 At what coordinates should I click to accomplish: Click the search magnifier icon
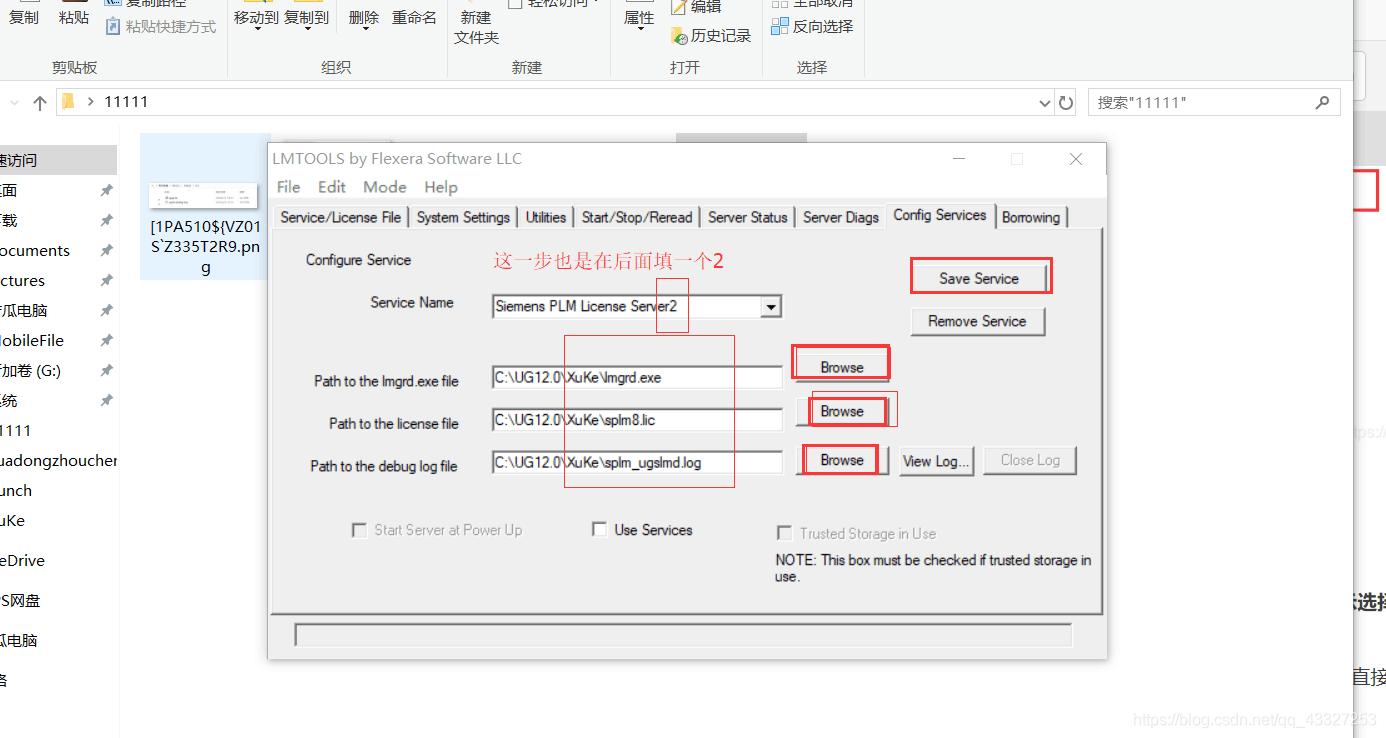coord(1323,102)
